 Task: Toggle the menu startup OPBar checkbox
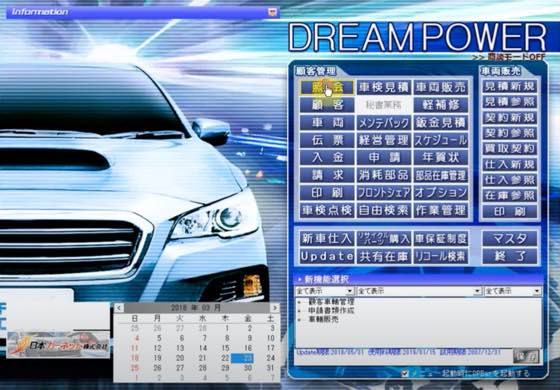point(405,374)
